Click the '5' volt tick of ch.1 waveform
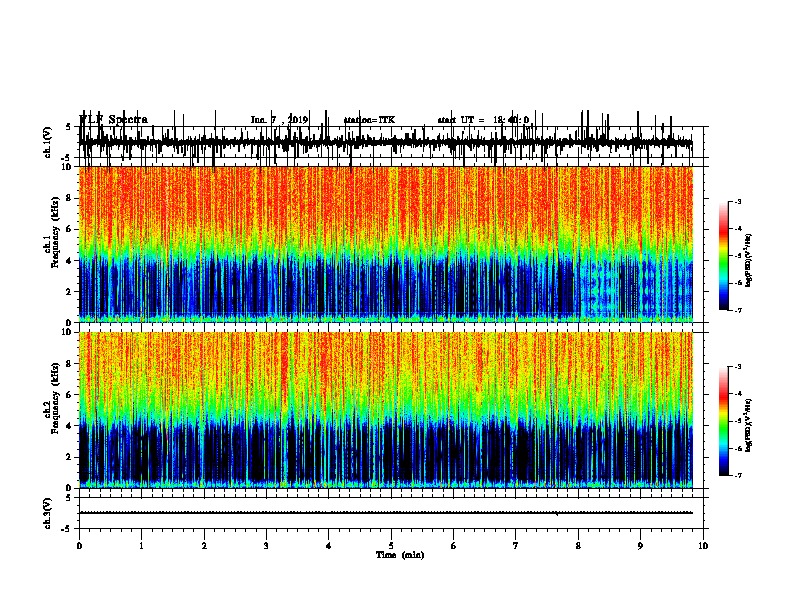Viewport: 792px width, 612px height. coord(68,127)
